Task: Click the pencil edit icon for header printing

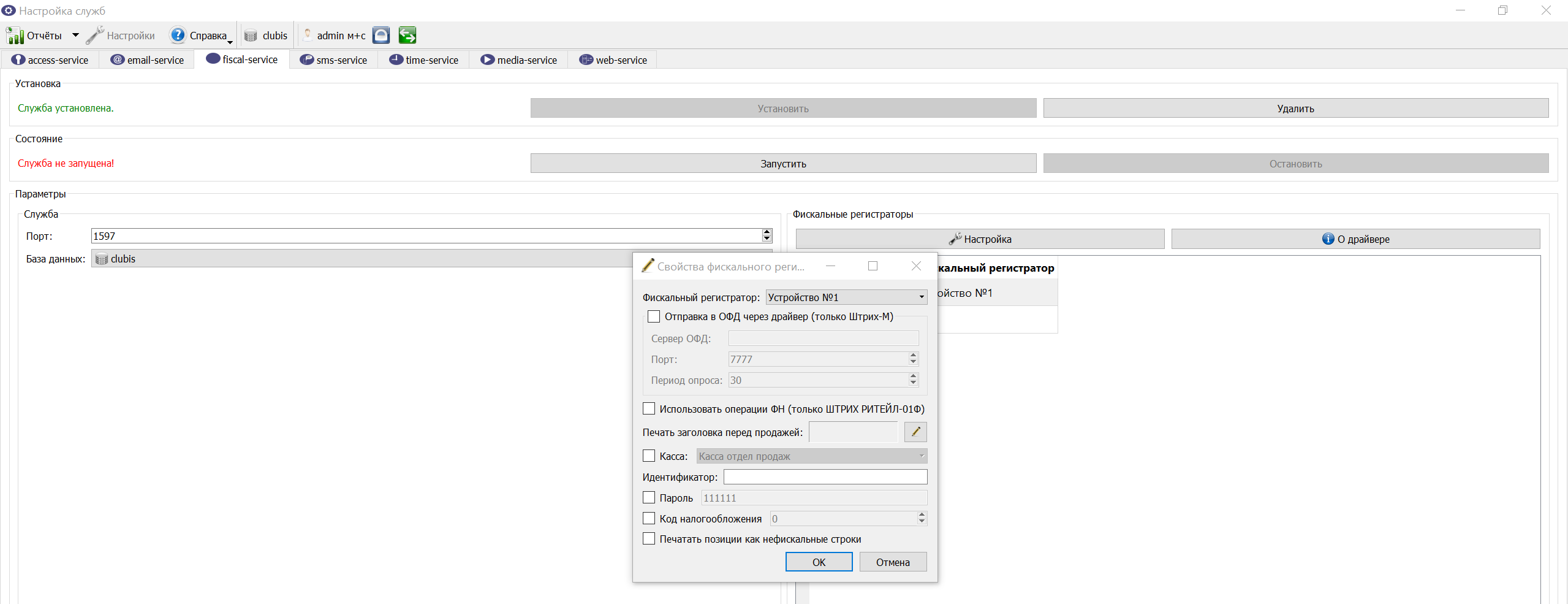Action: [x=915, y=432]
